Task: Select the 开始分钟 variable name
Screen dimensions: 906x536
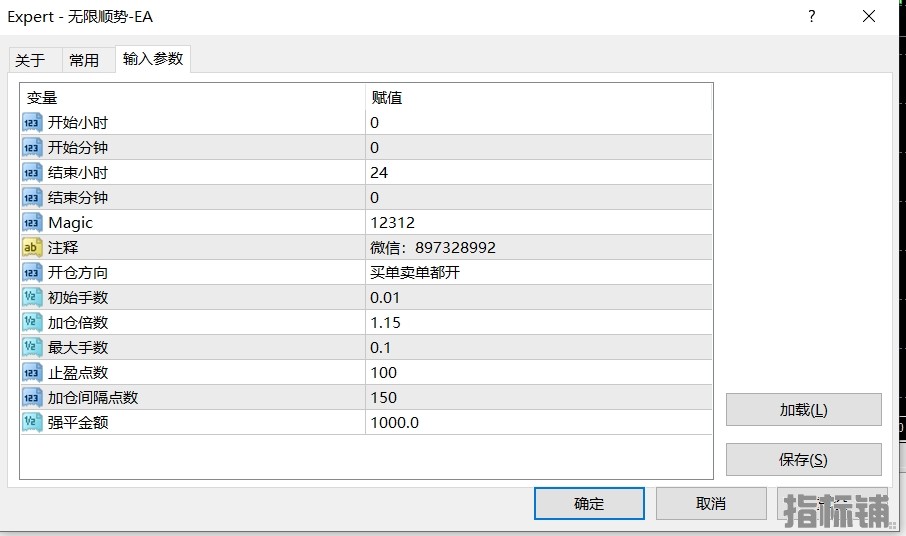Action: [x=78, y=147]
